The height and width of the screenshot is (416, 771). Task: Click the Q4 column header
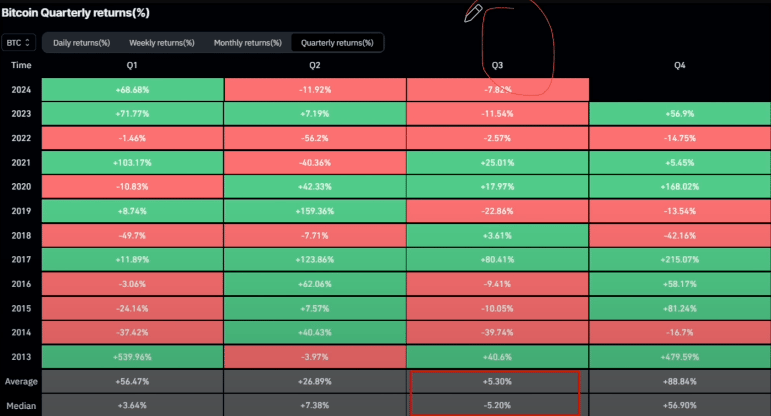[680, 65]
